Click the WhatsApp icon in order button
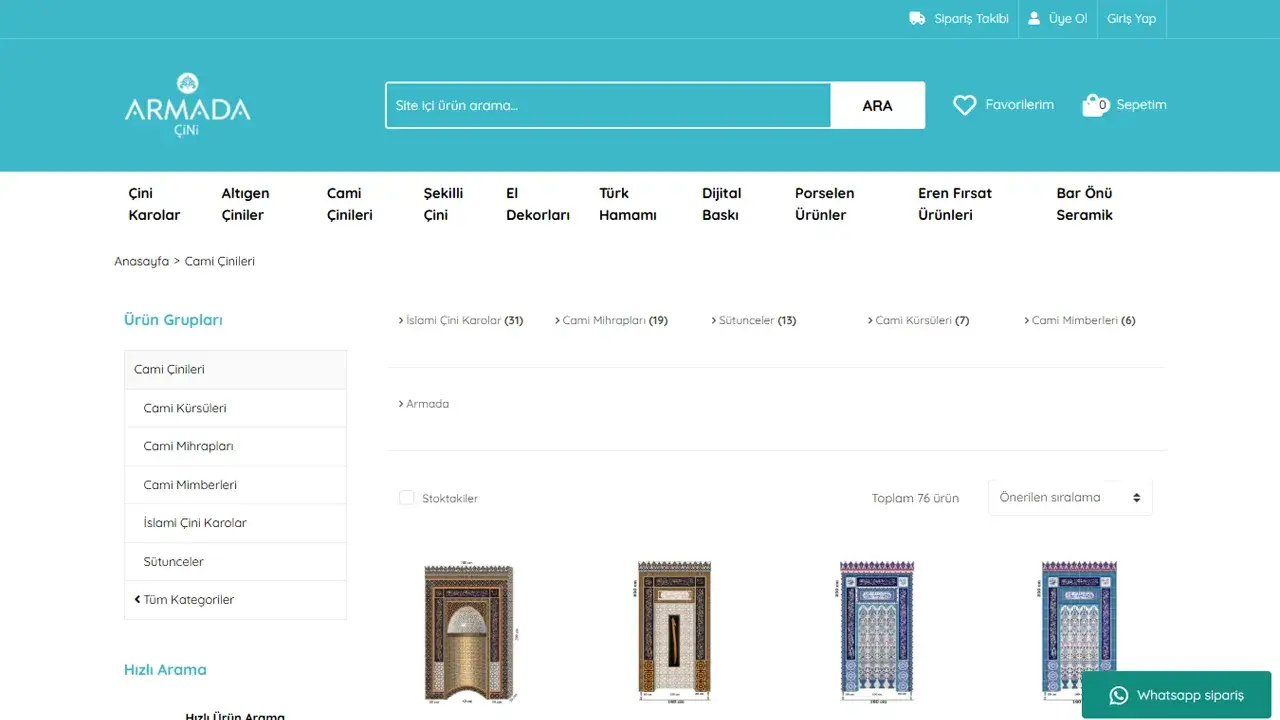 (x=1119, y=695)
